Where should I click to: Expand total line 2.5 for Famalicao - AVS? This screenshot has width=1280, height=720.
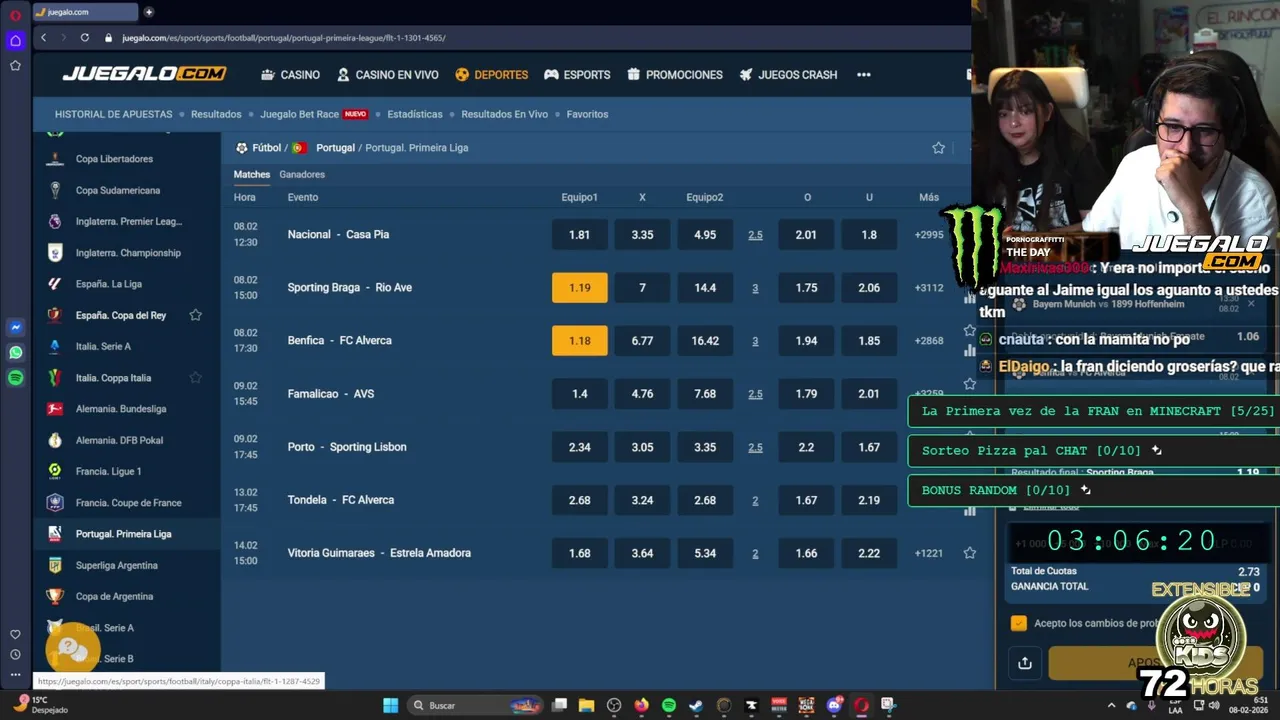(x=755, y=394)
